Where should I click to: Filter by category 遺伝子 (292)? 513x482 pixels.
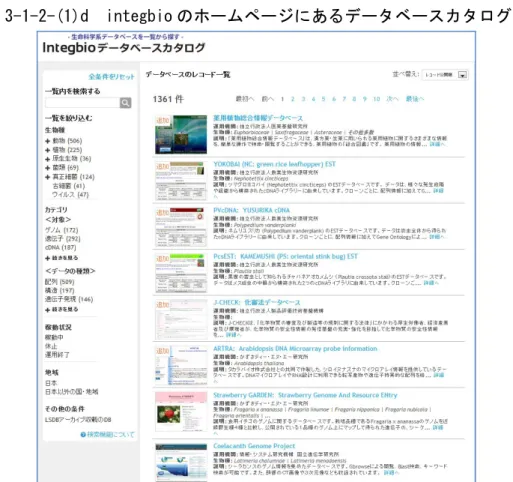pos(63,239)
